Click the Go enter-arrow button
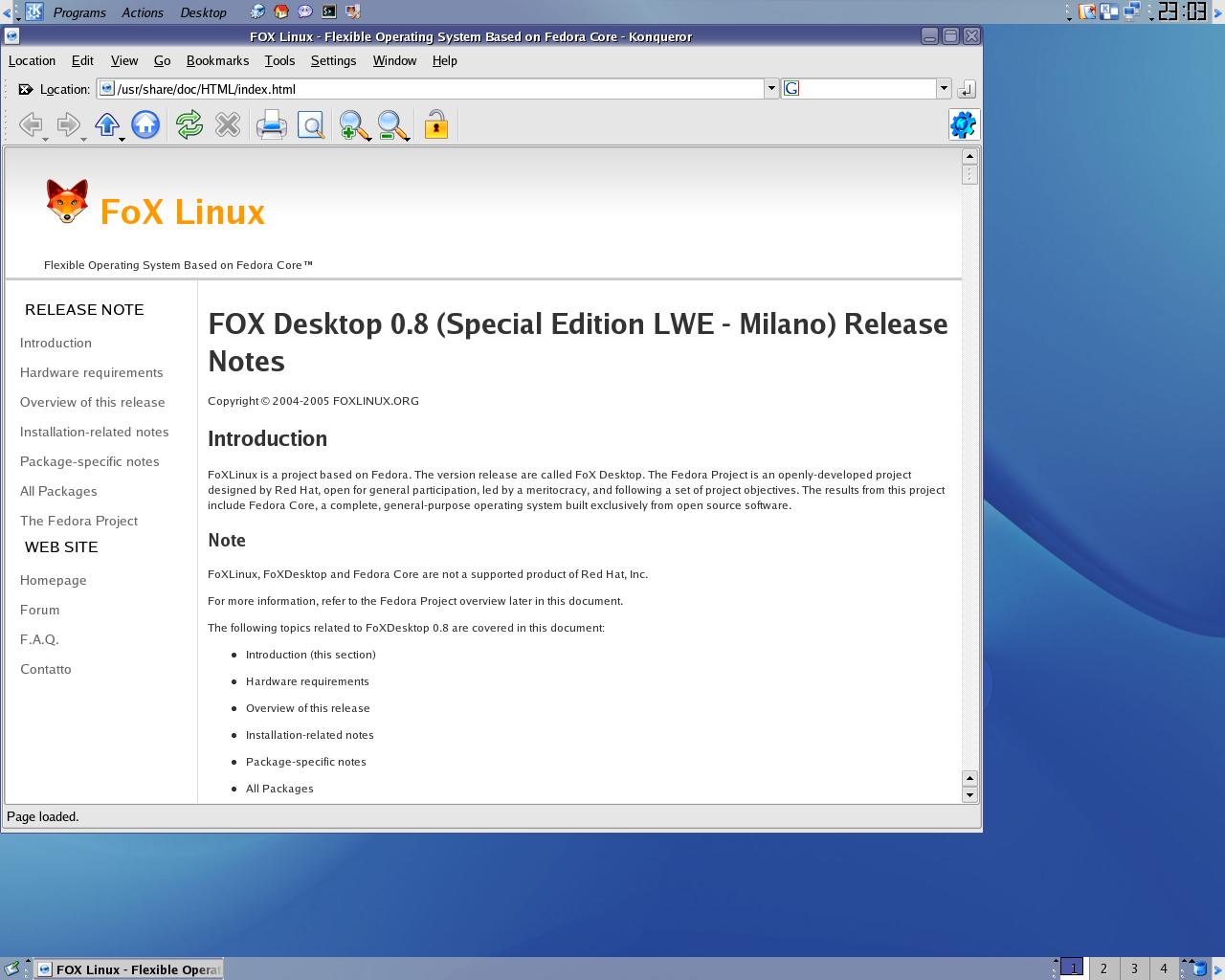The height and width of the screenshot is (980, 1225). 967,89
